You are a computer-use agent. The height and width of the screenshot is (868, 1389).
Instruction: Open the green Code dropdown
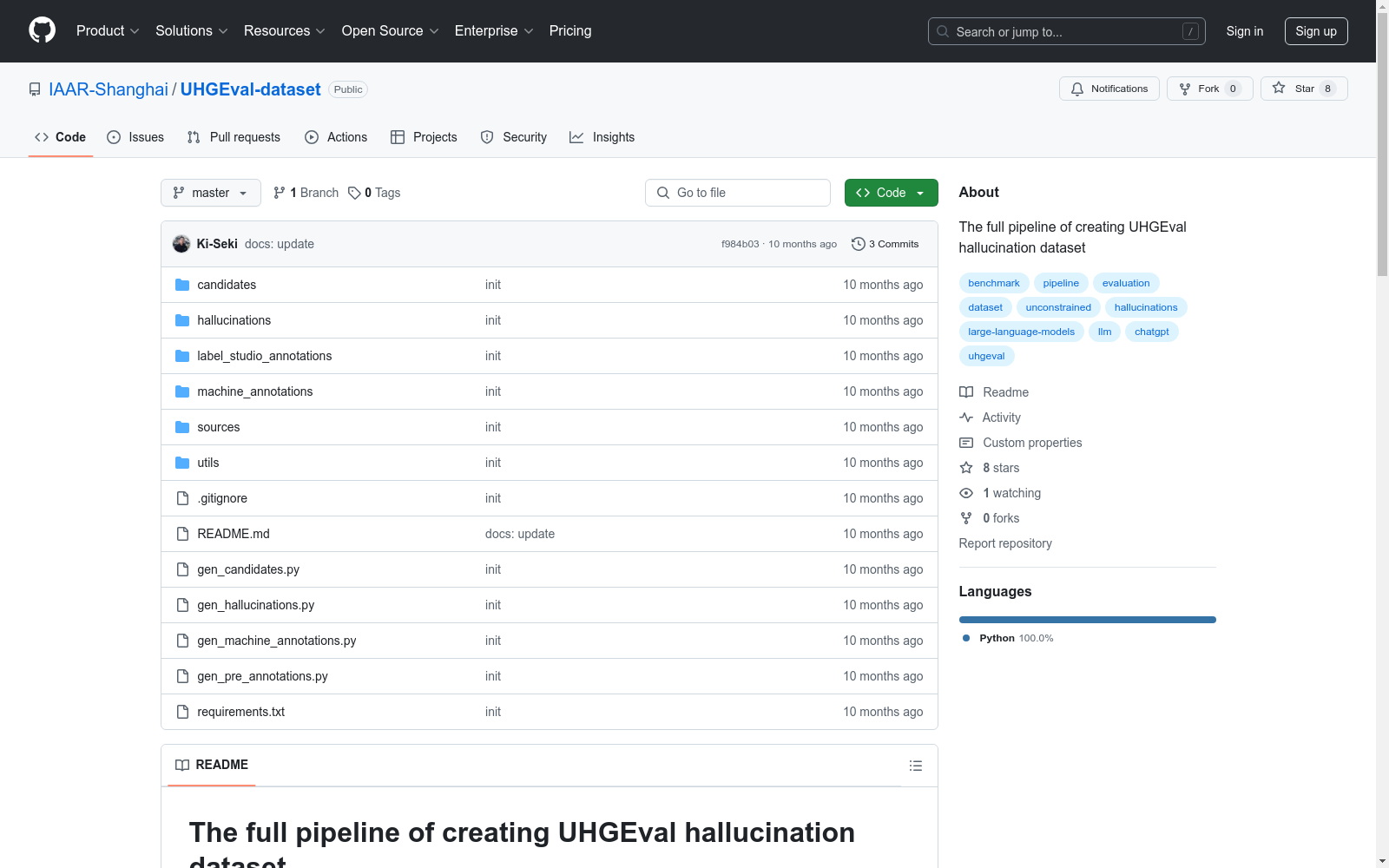(x=891, y=193)
